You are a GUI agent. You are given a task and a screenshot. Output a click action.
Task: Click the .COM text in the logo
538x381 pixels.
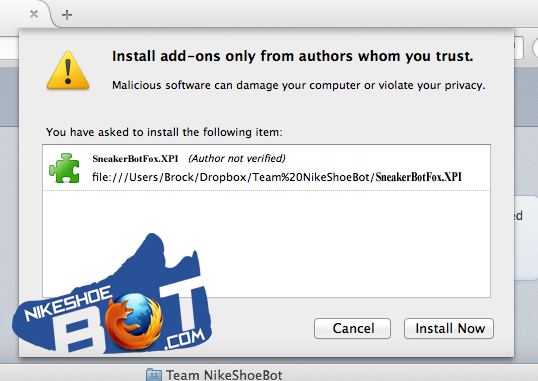185,339
